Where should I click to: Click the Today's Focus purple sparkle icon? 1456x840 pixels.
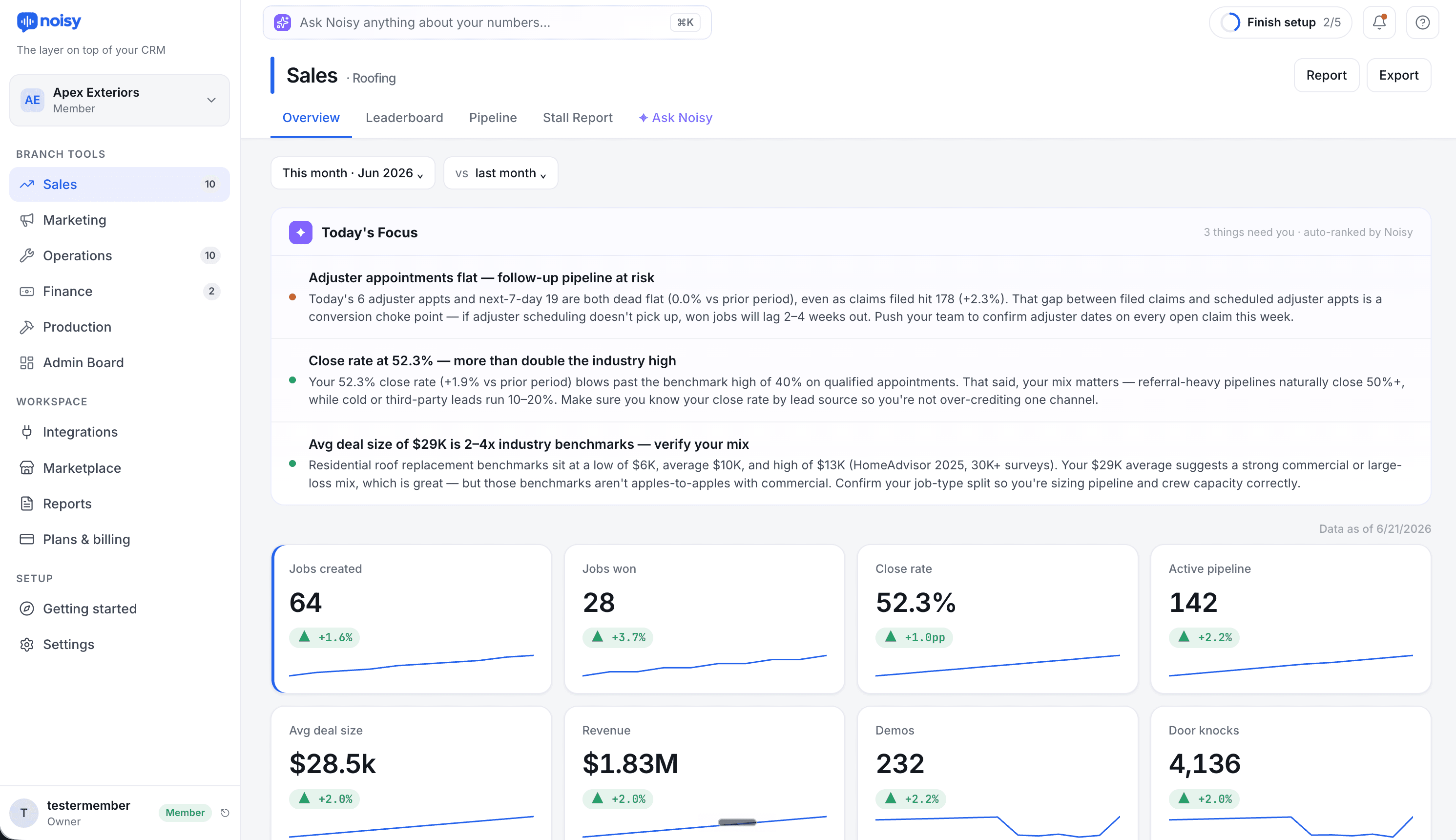300,232
